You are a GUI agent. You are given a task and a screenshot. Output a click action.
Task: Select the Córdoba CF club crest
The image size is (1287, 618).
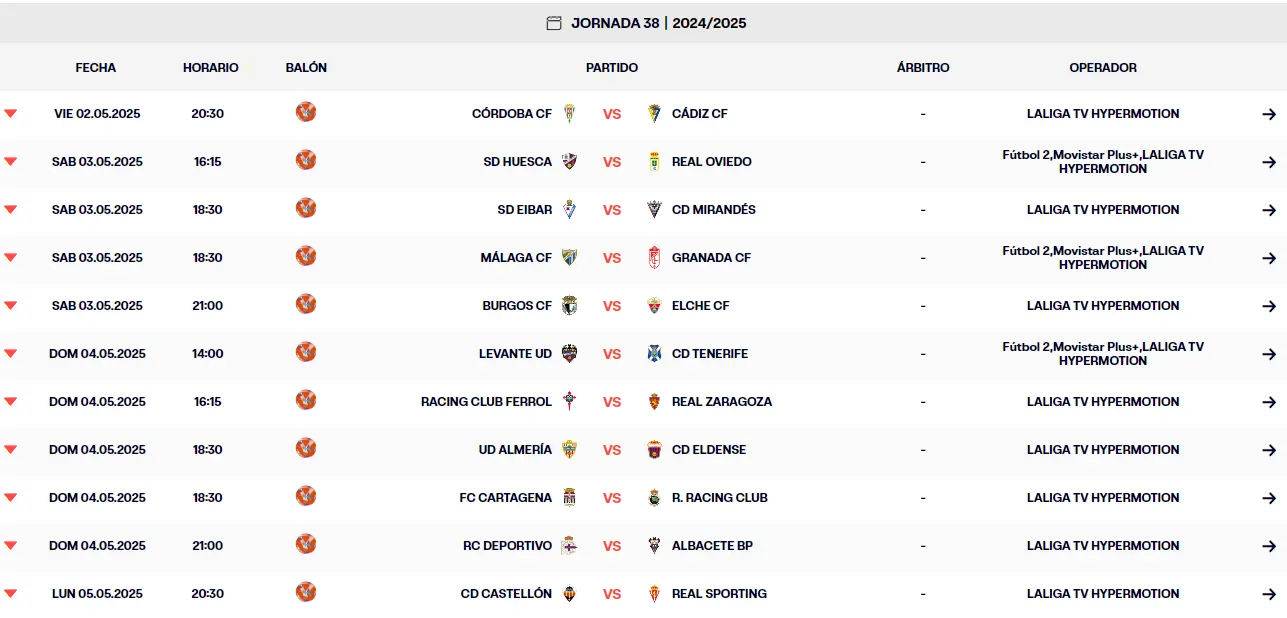point(570,112)
